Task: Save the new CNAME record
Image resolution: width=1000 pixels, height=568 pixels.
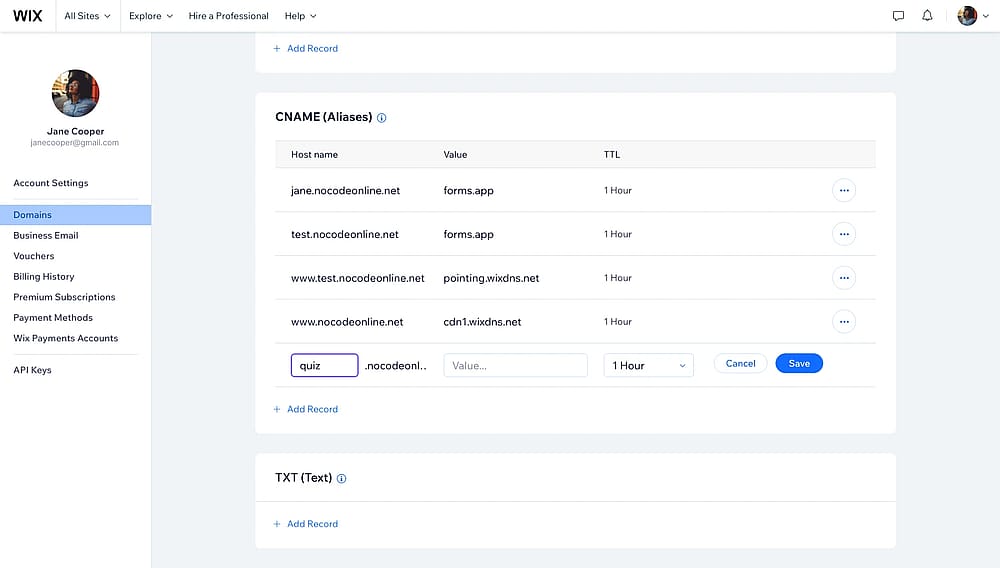Action: [x=799, y=363]
